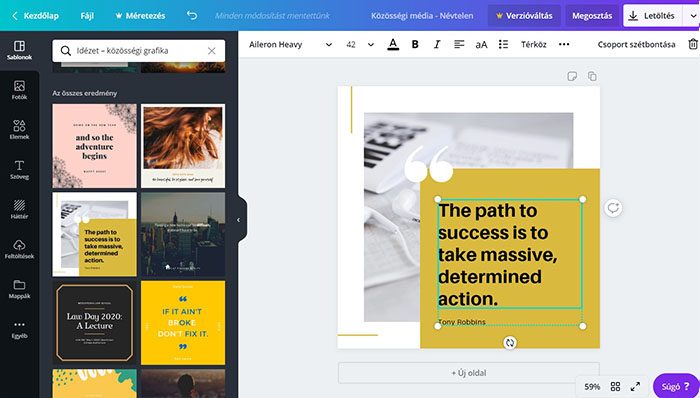700x398 pixels.
Task: Select the red hair photo template
Action: (x=183, y=146)
